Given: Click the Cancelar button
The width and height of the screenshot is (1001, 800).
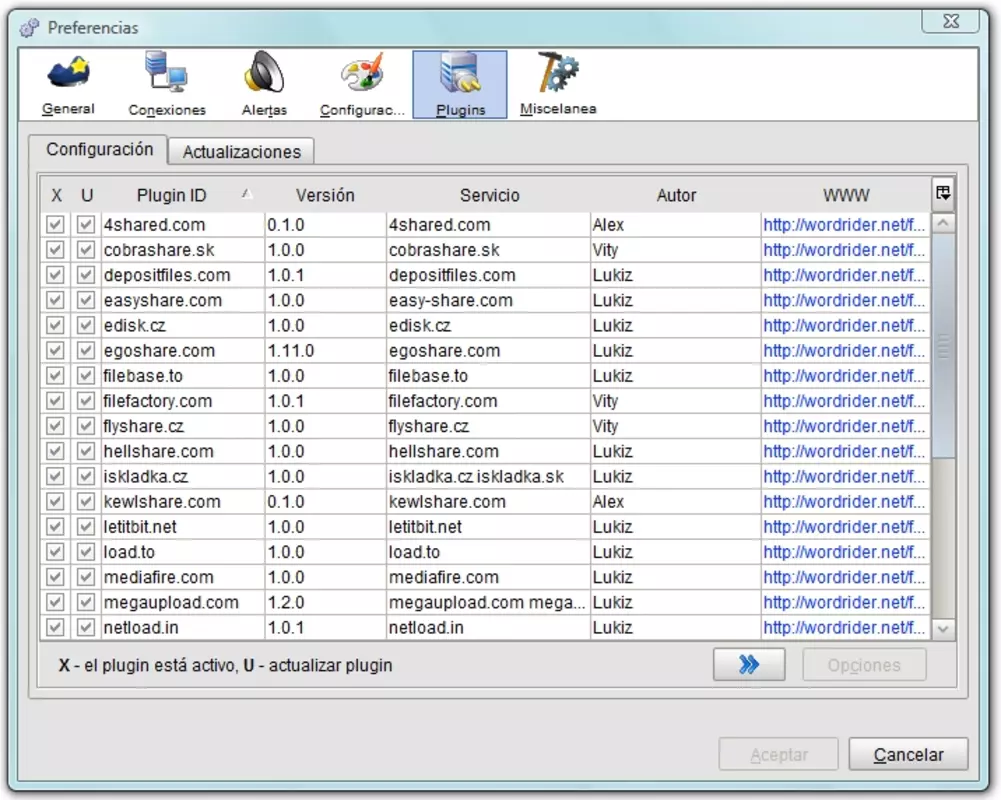Looking at the screenshot, I should pyautogui.click(x=908, y=755).
